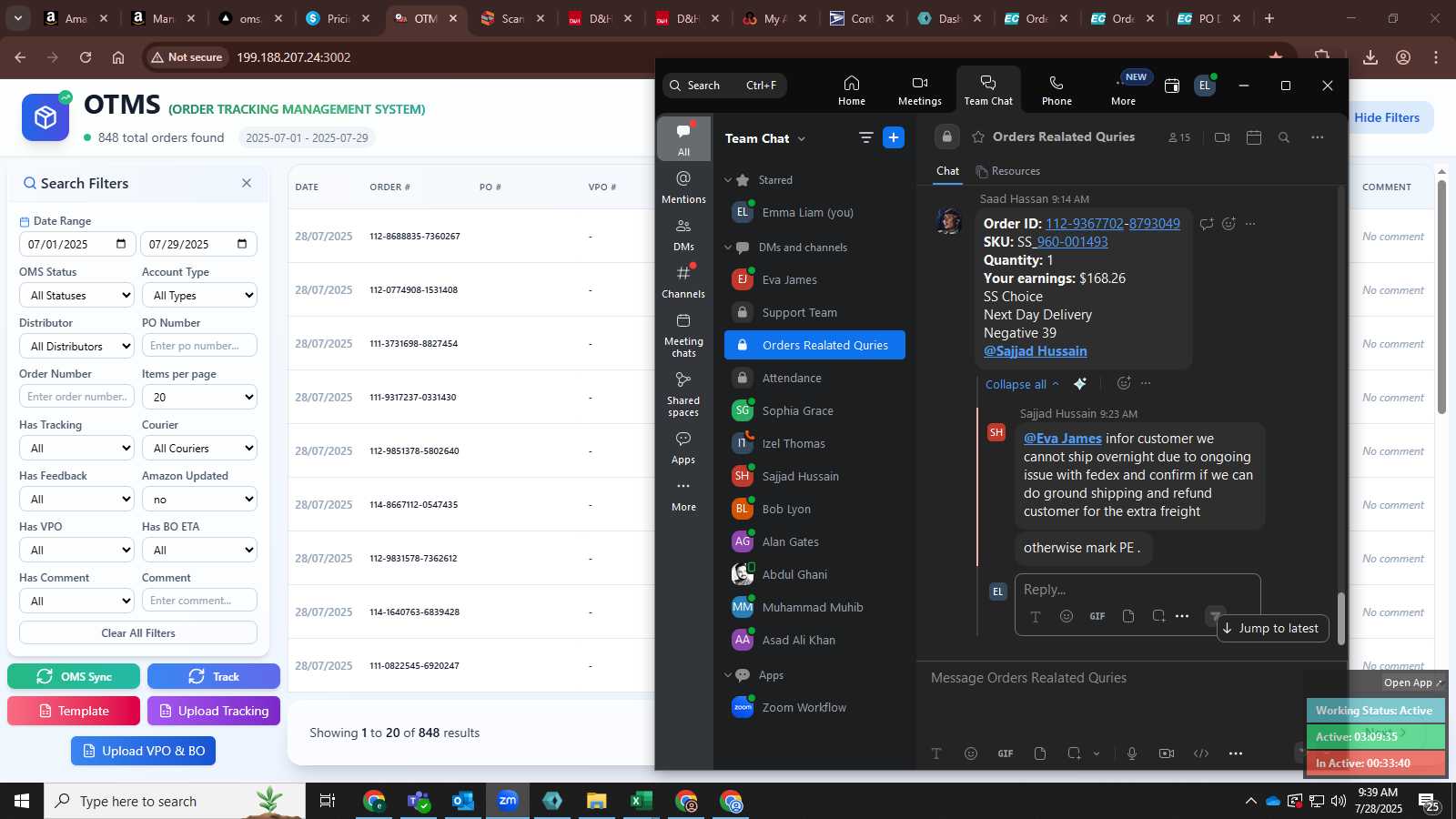
Task: Open Meeting chats in the sidebar
Action: point(683,334)
